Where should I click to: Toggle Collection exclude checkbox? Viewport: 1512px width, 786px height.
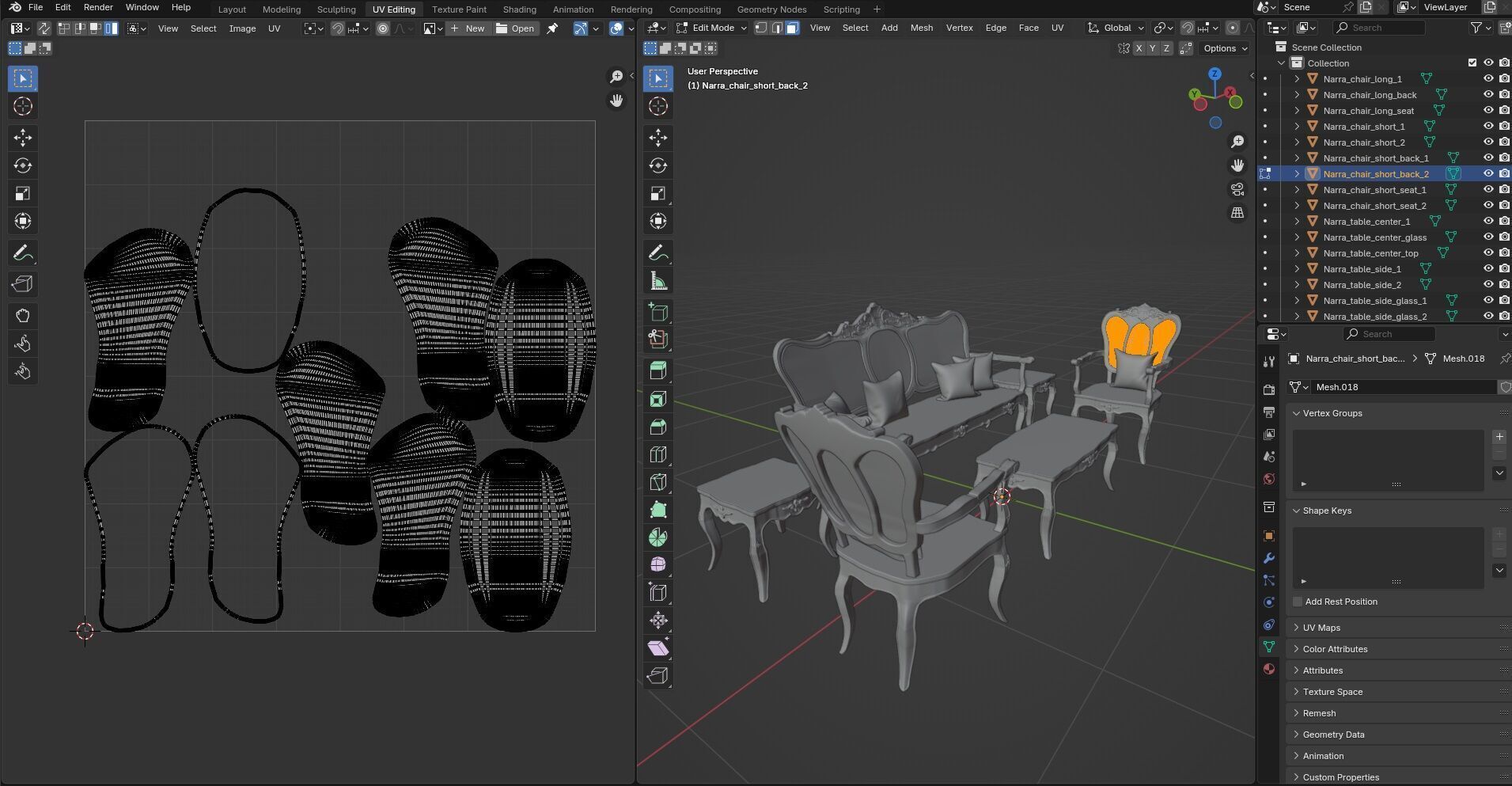pos(1472,63)
